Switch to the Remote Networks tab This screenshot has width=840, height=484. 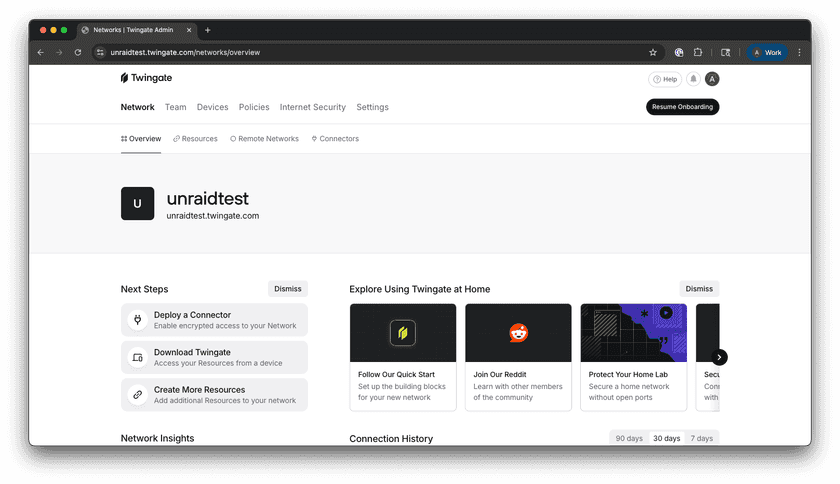(x=264, y=139)
